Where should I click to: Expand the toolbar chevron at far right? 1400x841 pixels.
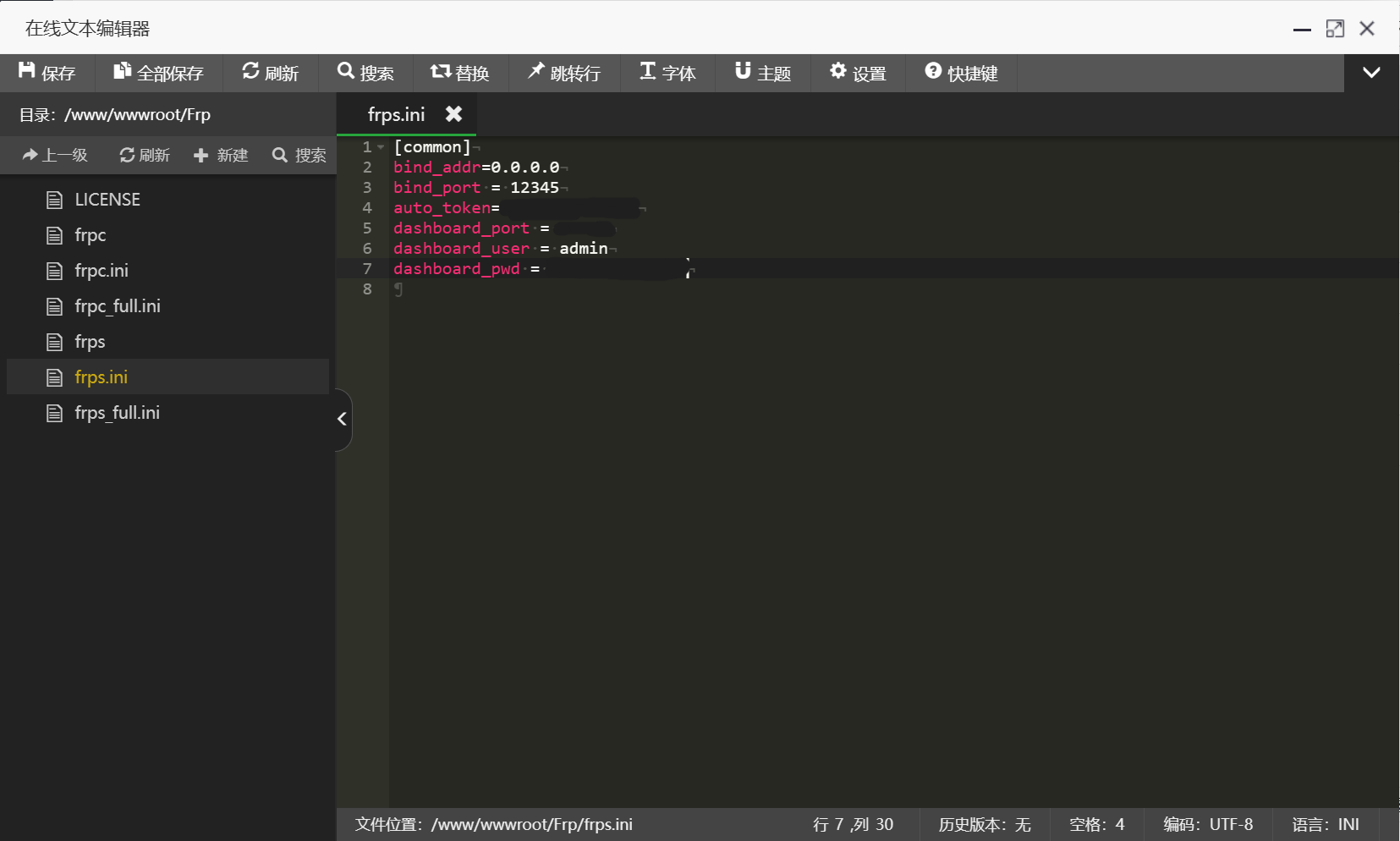click(1371, 73)
